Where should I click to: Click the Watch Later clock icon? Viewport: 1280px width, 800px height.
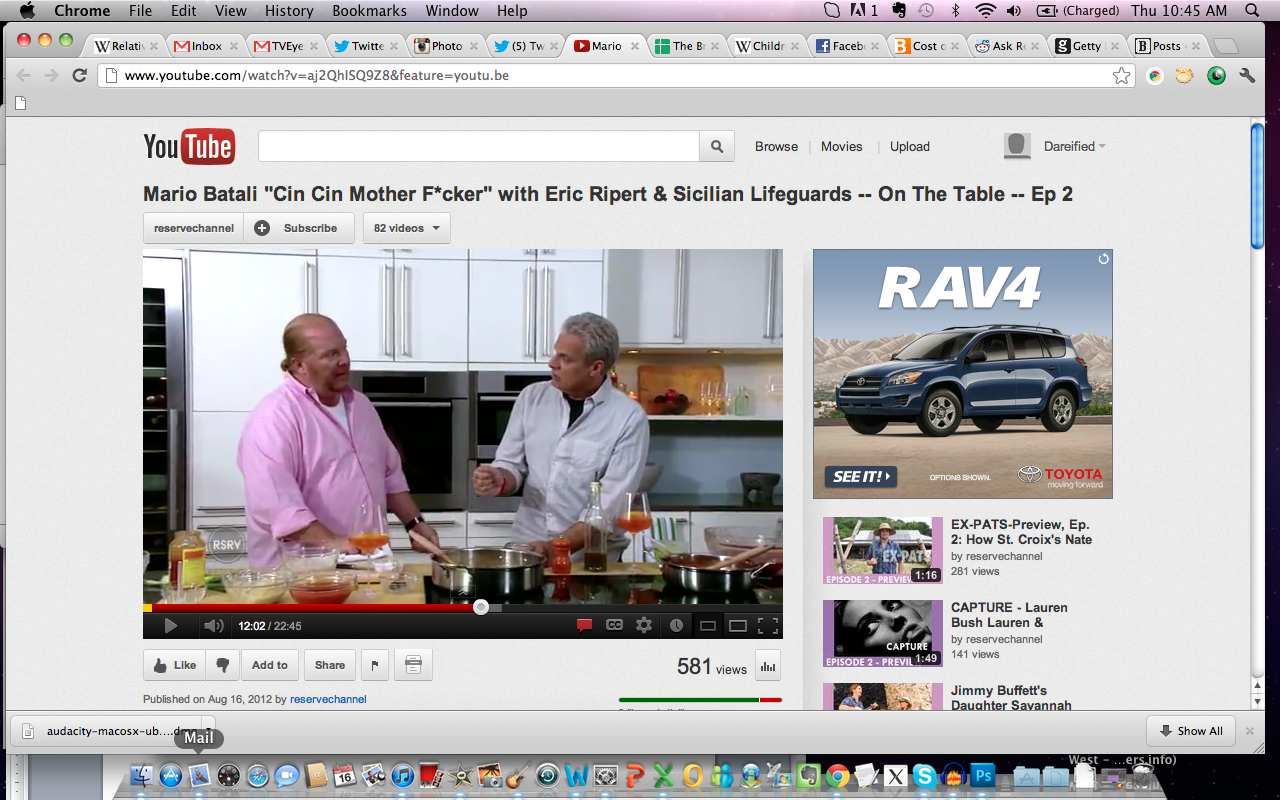coord(676,626)
